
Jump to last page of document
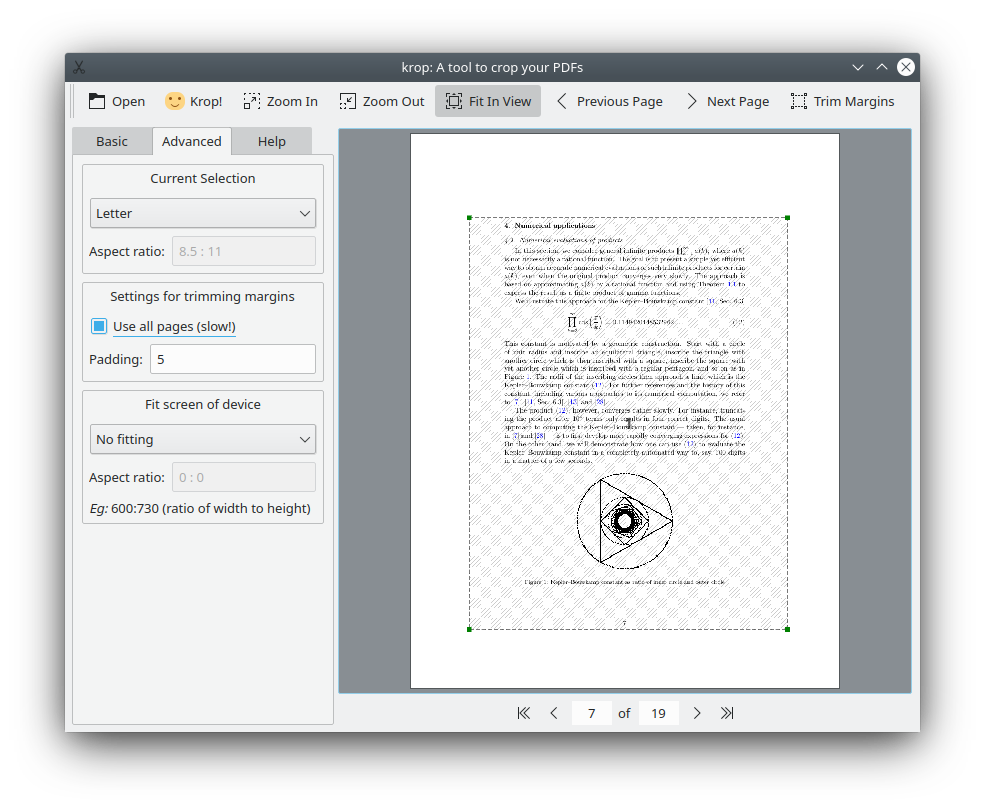coord(727,713)
